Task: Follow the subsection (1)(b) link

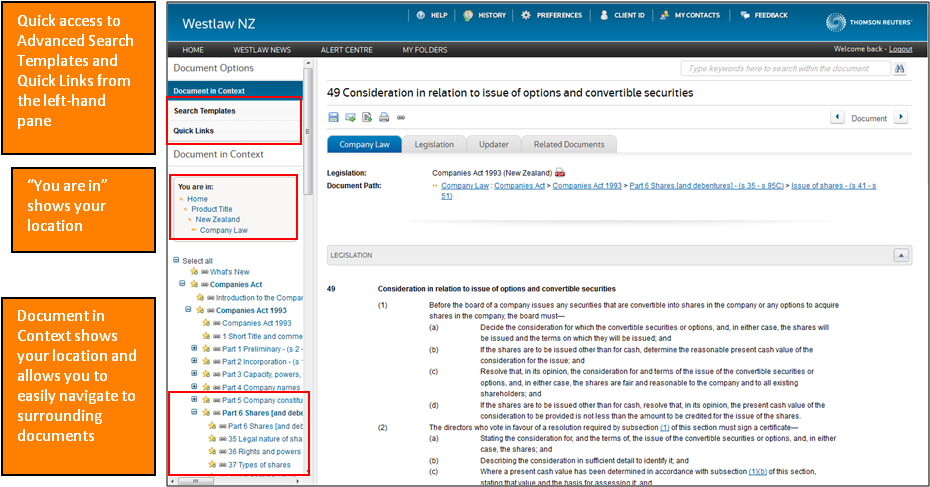Action: click(x=757, y=472)
